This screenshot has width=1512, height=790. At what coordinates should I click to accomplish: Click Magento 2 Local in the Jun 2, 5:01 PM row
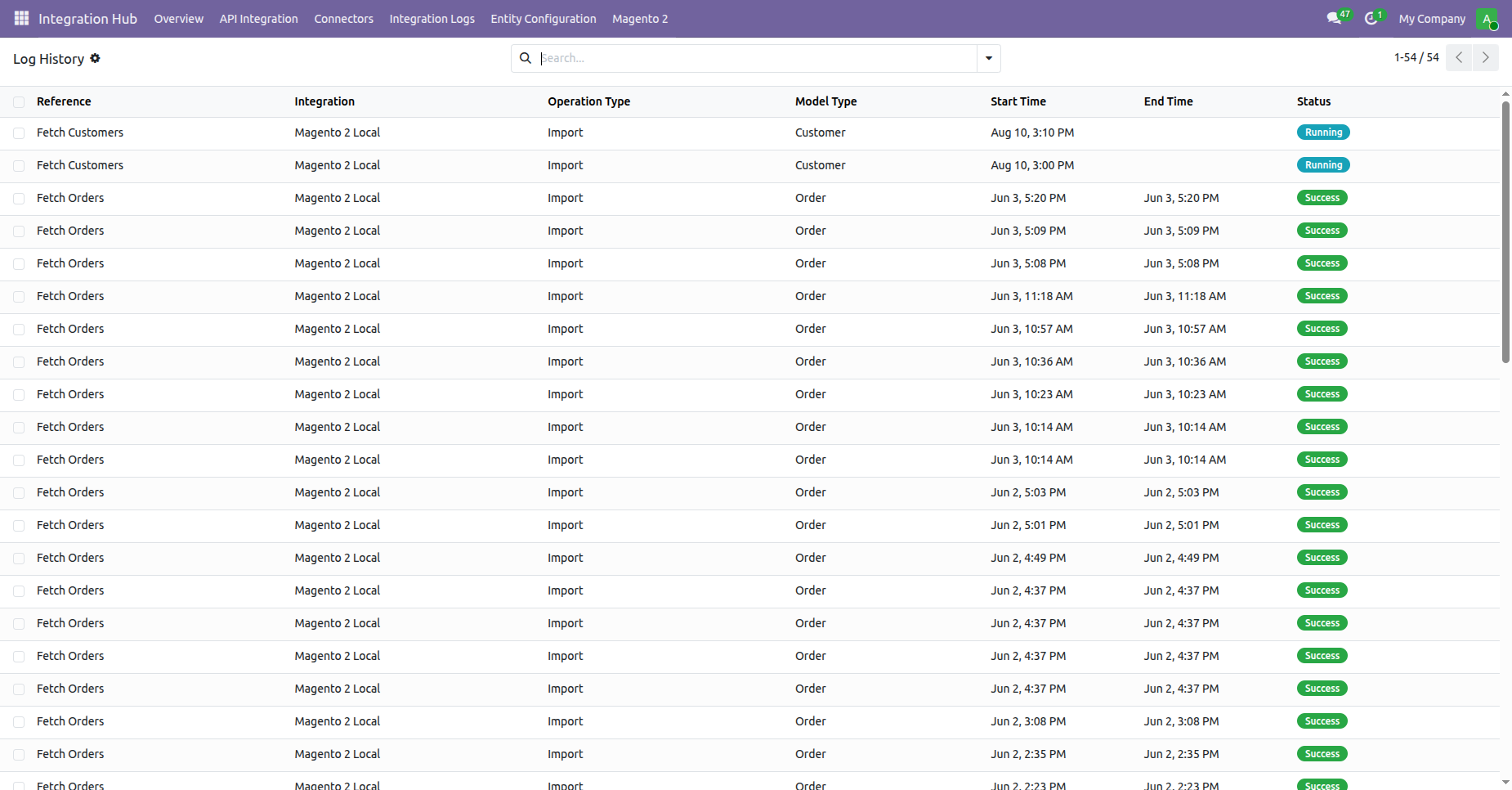[x=337, y=525]
